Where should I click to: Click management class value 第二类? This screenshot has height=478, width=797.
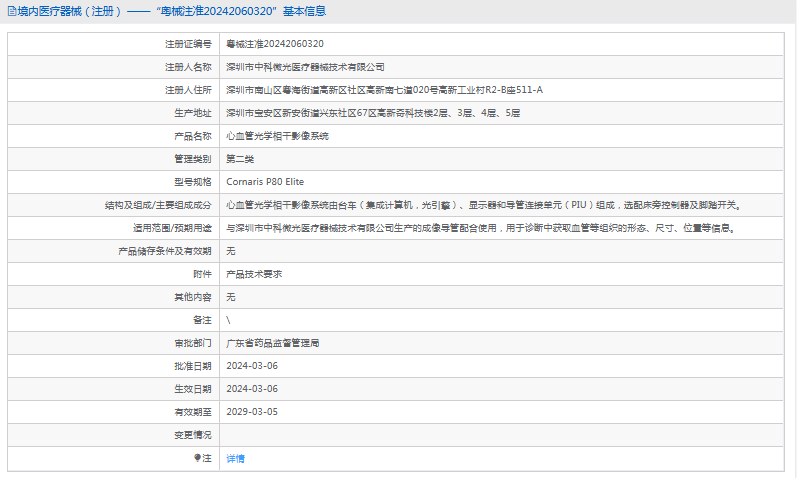coord(240,159)
